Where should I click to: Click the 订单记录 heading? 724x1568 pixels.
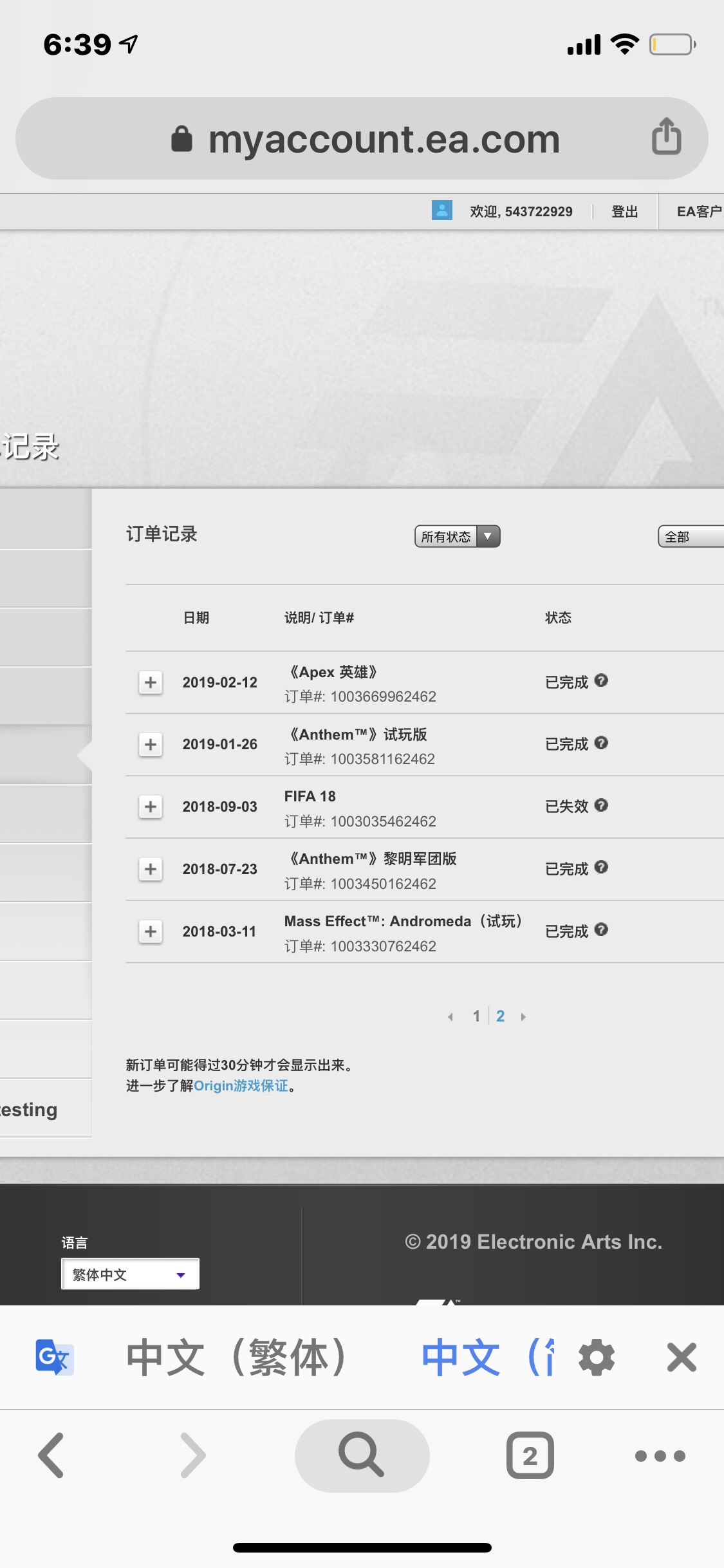(162, 534)
